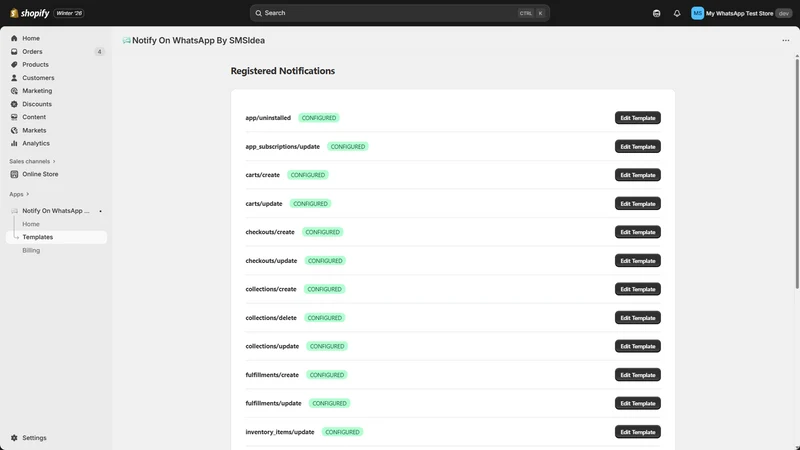Edit Template for checkouts/create
The width and height of the screenshot is (800, 450).
click(637, 232)
